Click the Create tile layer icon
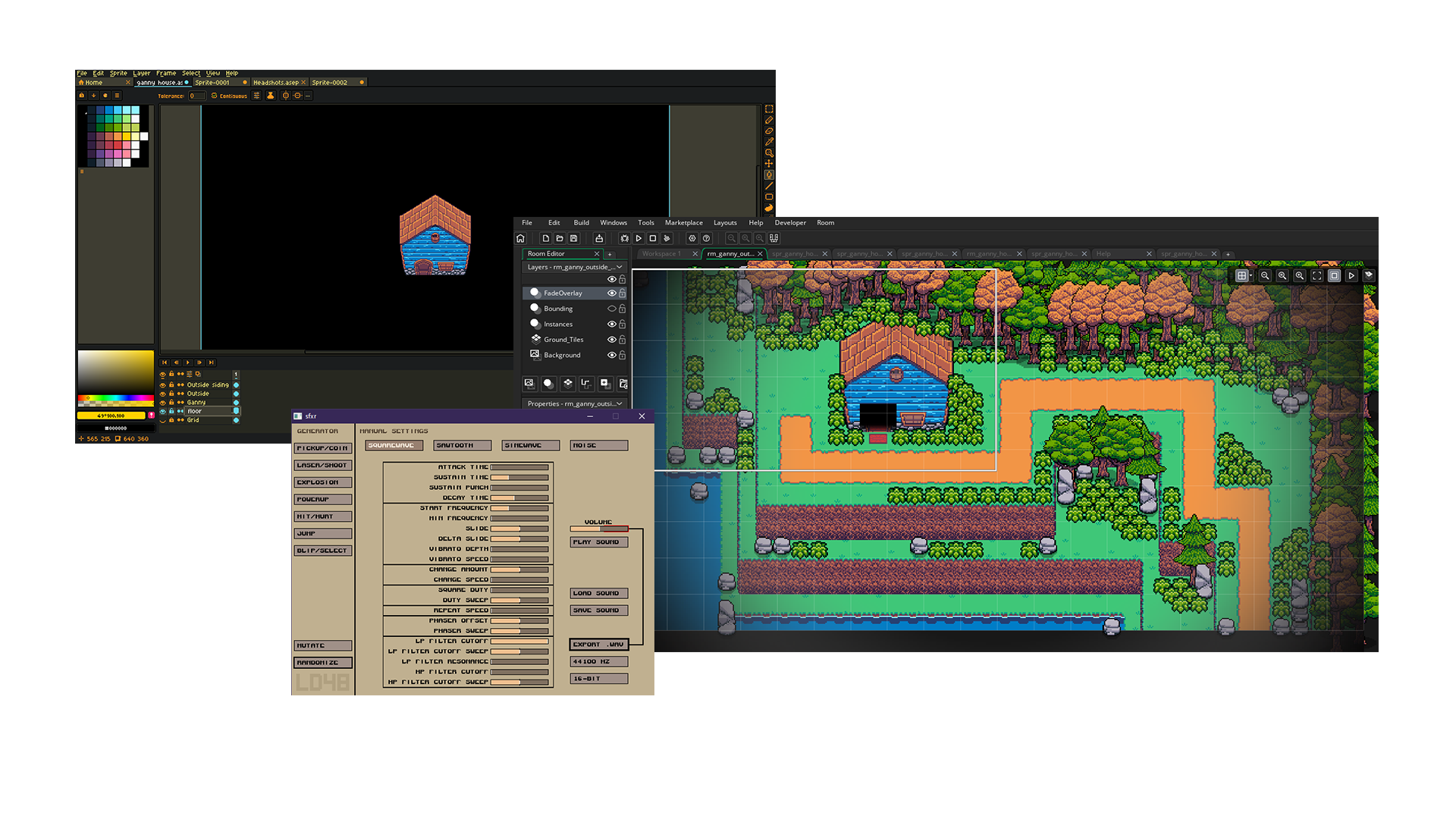Viewport: 1456px width, 819px height. tap(567, 383)
